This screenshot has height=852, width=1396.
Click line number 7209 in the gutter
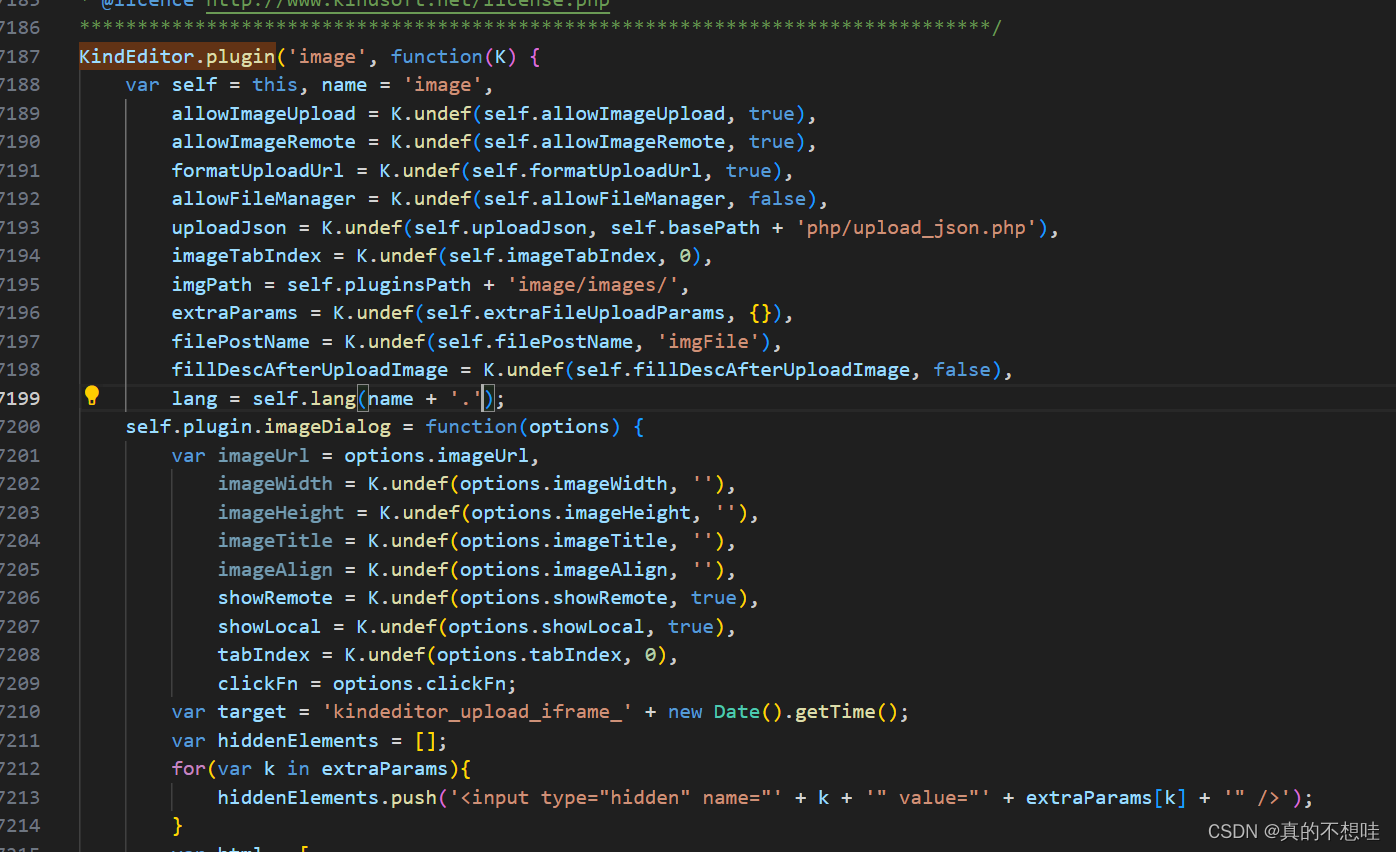point(20,683)
